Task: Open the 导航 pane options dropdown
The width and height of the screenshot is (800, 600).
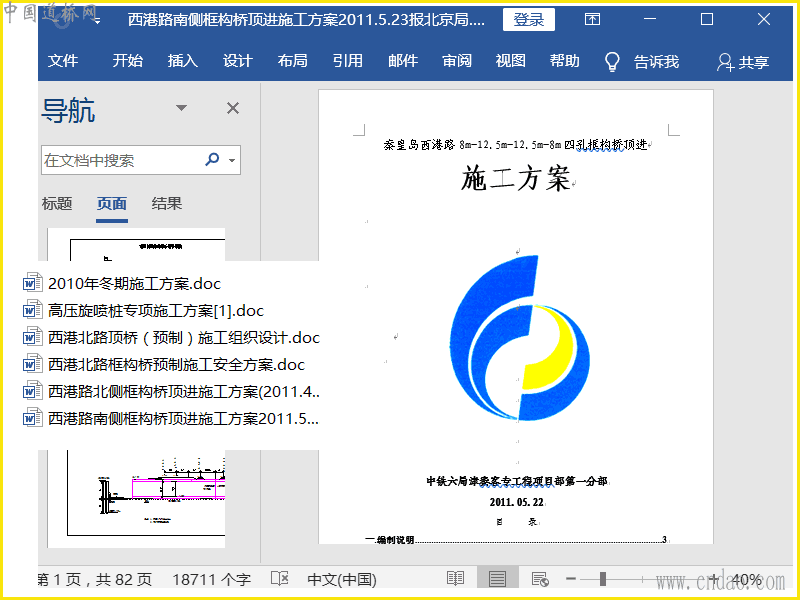Action: pyautogui.click(x=181, y=108)
